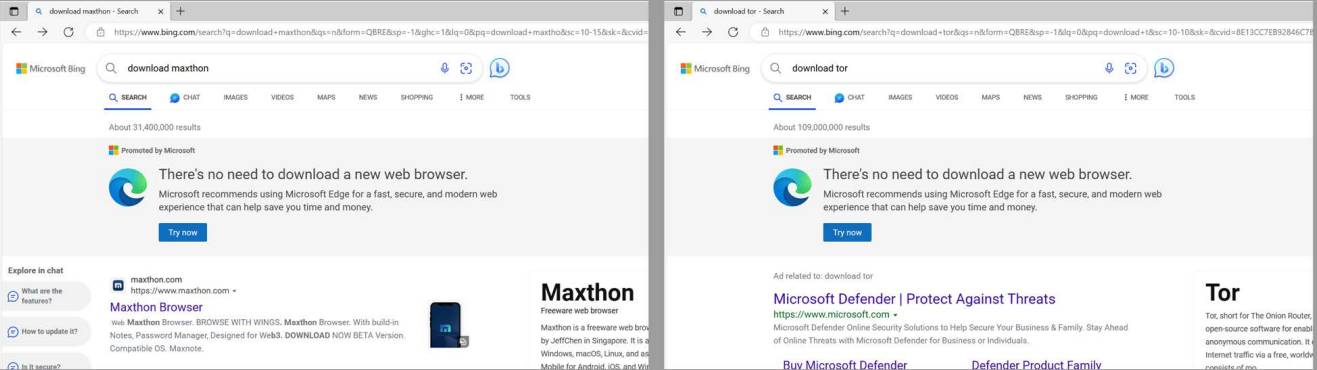Start voice search in the maxthon window
Screen dimensions: 1317x370
(445, 68)
